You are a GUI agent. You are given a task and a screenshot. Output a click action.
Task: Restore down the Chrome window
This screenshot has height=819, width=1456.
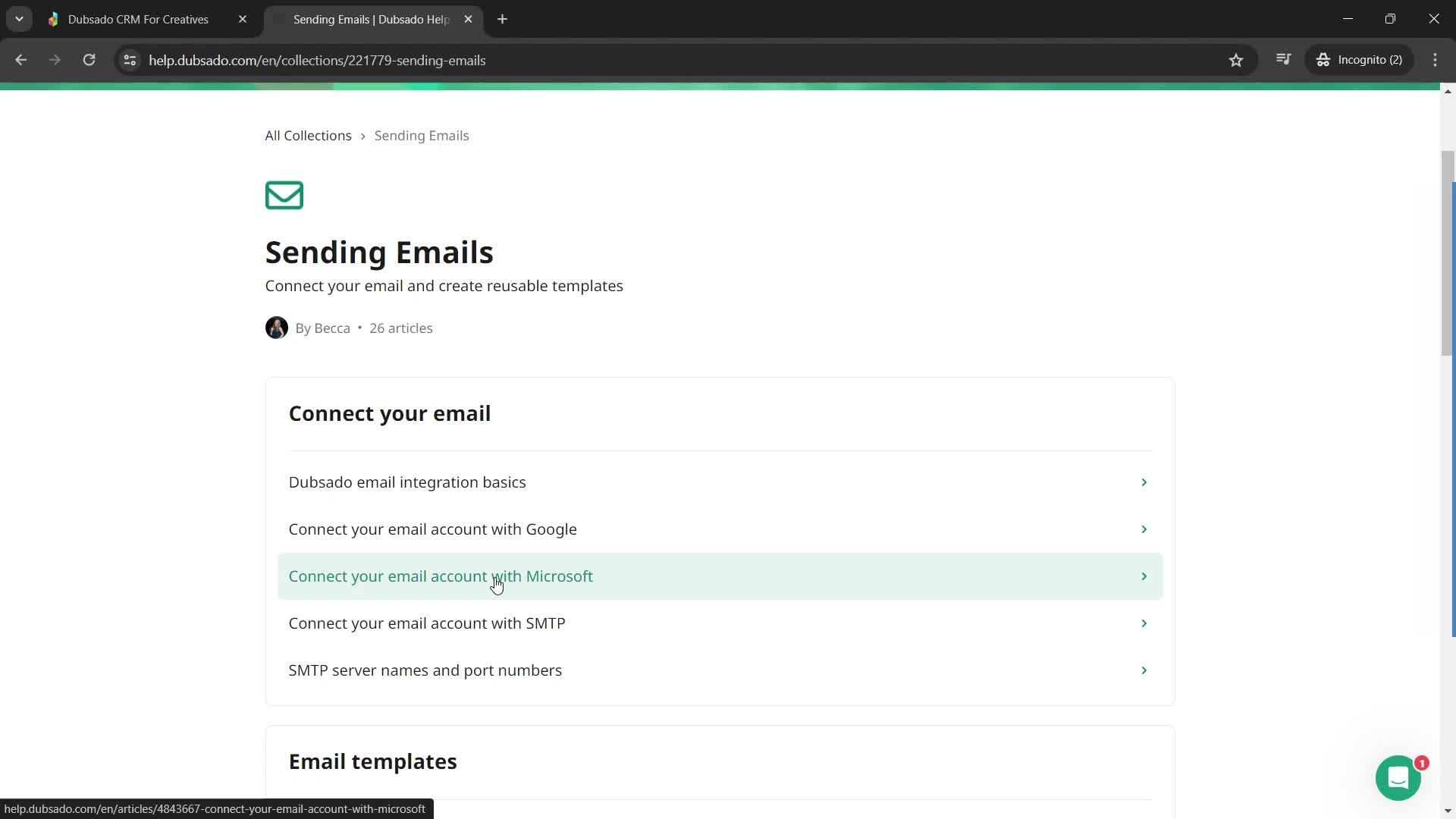pyautogui.click(x=1390, y=19)
